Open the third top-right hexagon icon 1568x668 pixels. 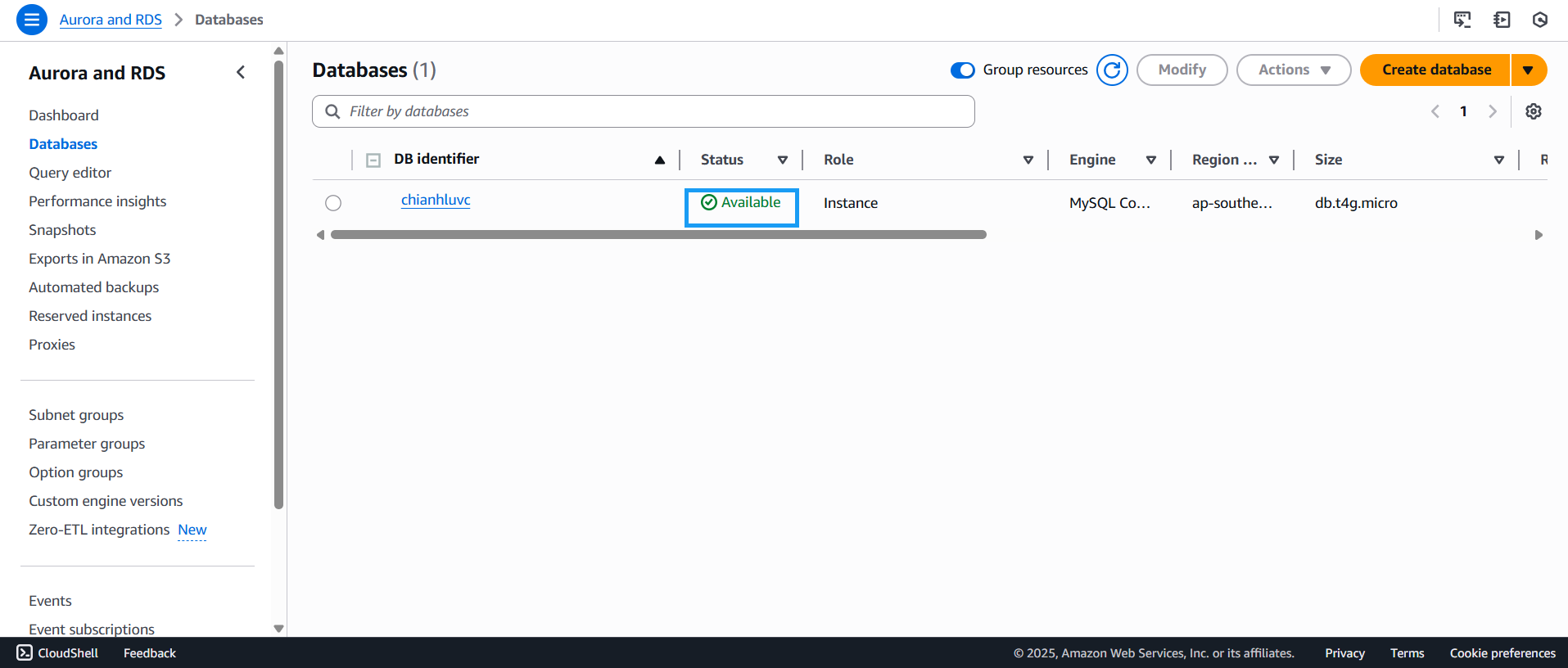pos(1540,20)
